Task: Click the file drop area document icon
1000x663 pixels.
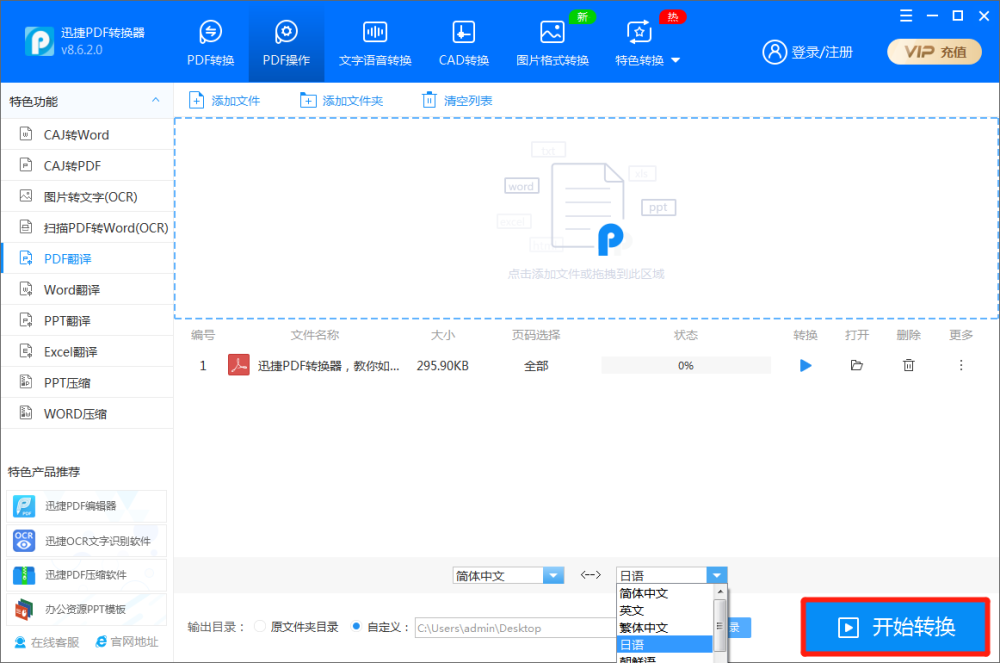Action: 587,207
